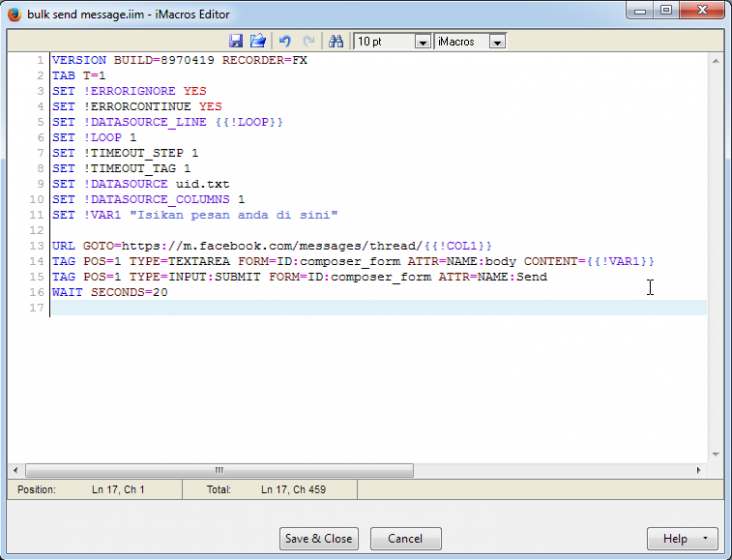Open Find with the binoculars icon
This screenshot has width=732, height=560.
[x=336, y=41]
